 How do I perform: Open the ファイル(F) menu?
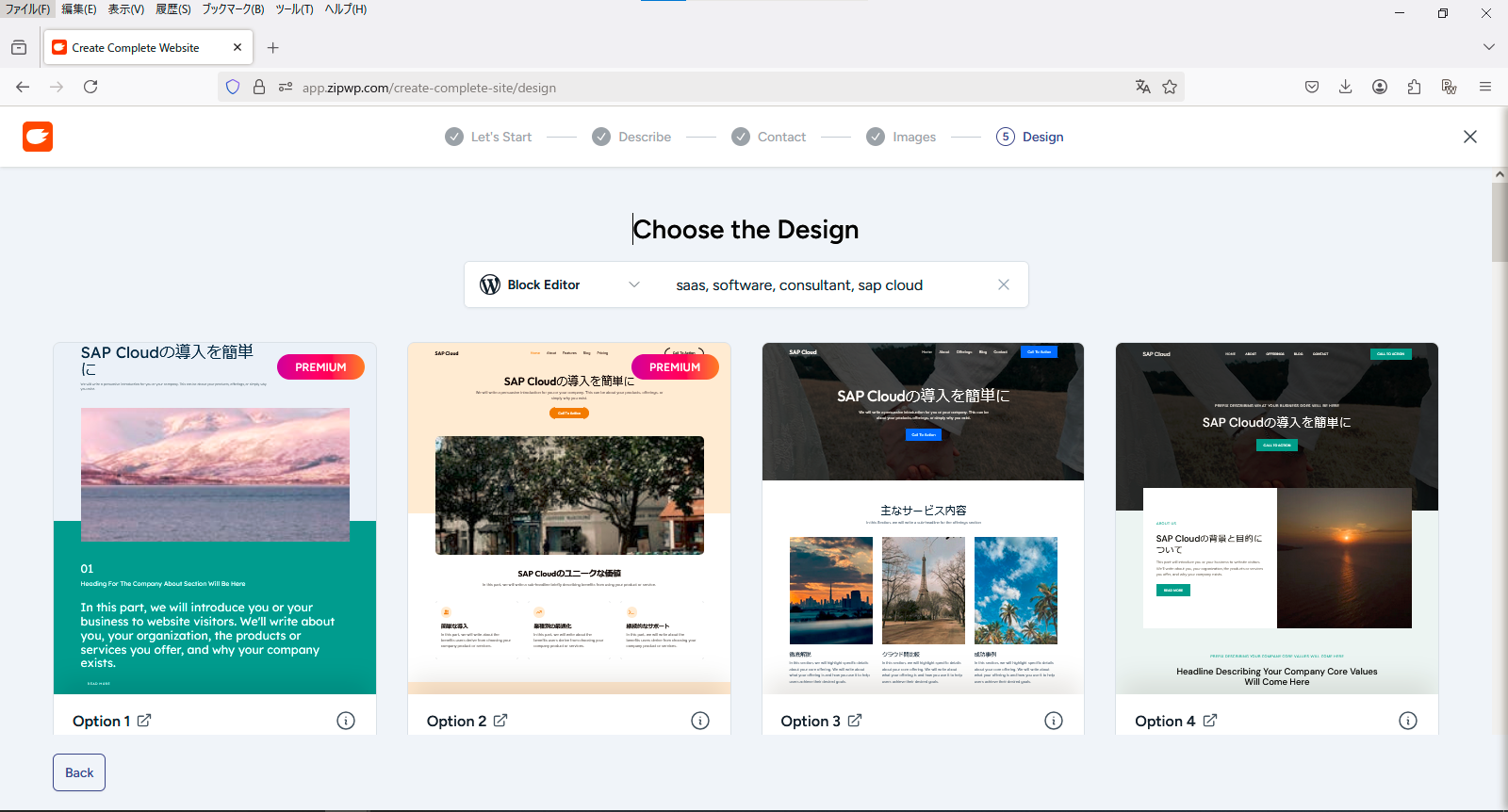pos(27,8)
